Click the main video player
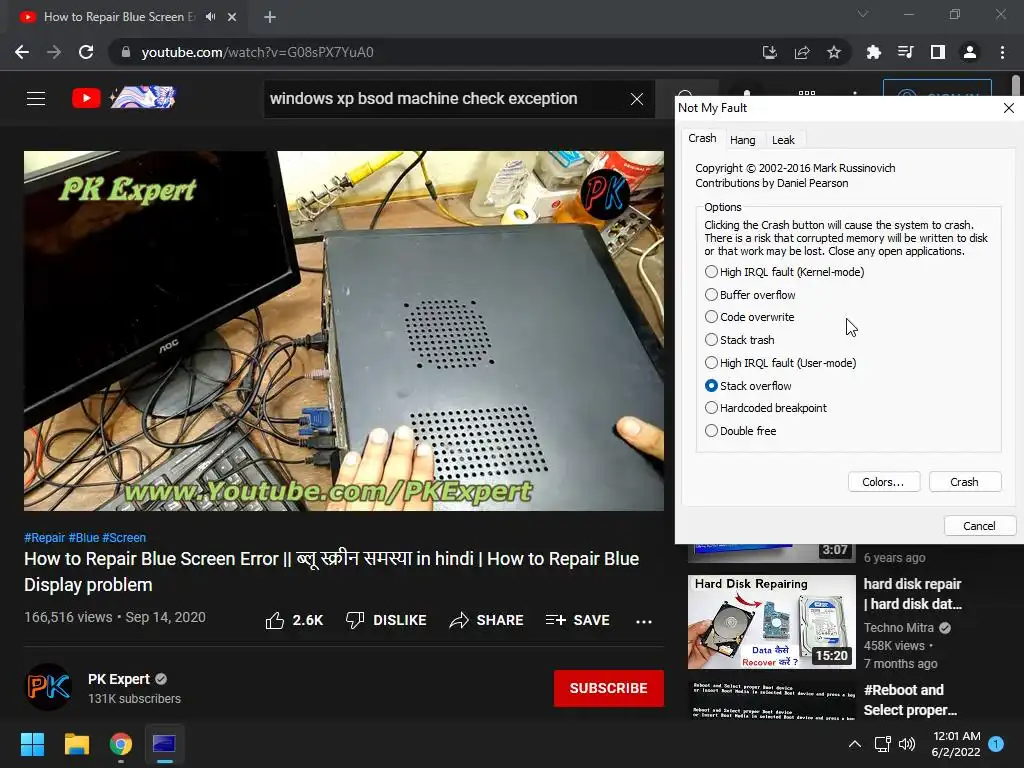Image resolution: width=1024 pixels, height=768 pixels. 344,331
